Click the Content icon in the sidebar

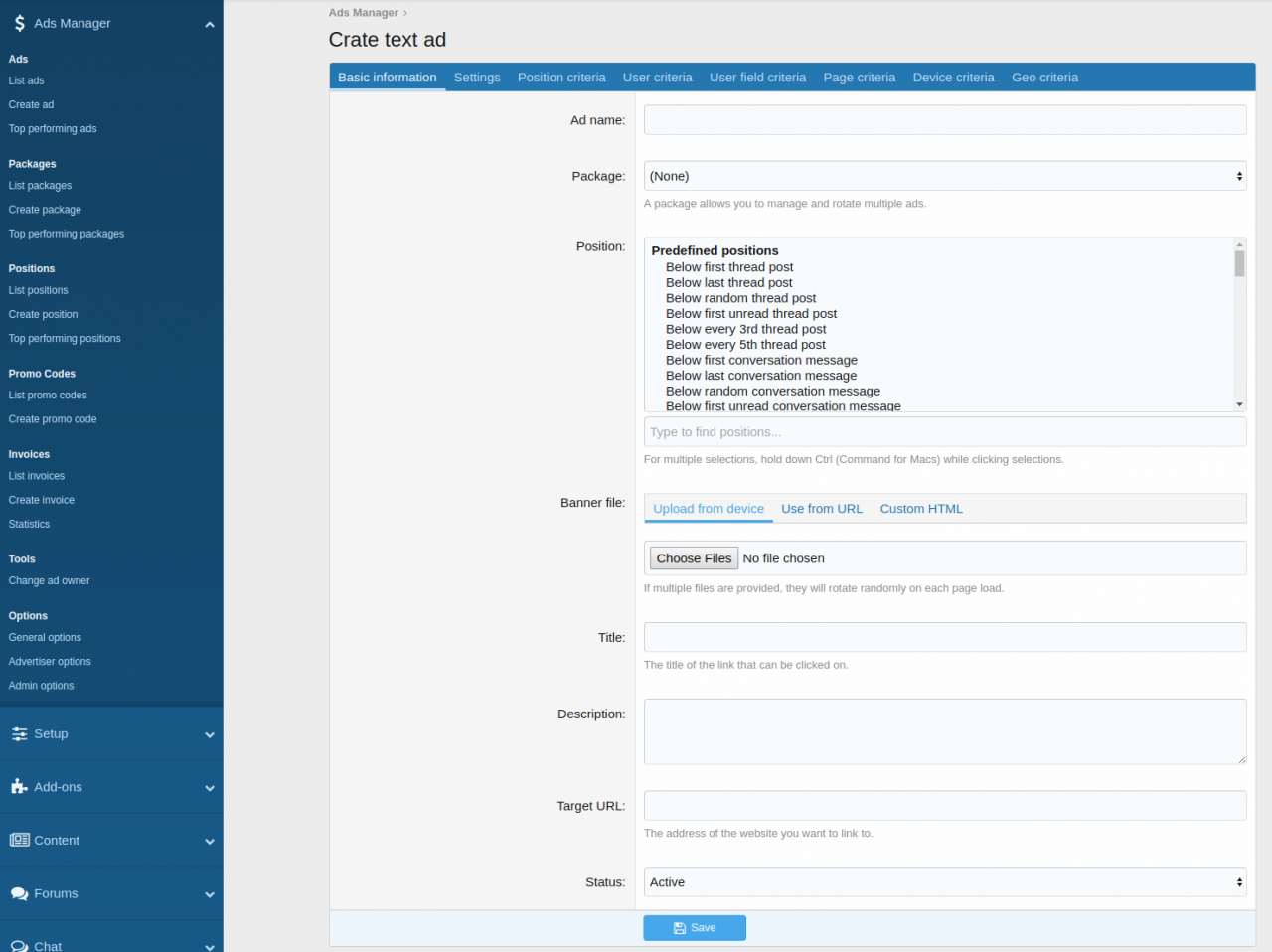(19, 840)
